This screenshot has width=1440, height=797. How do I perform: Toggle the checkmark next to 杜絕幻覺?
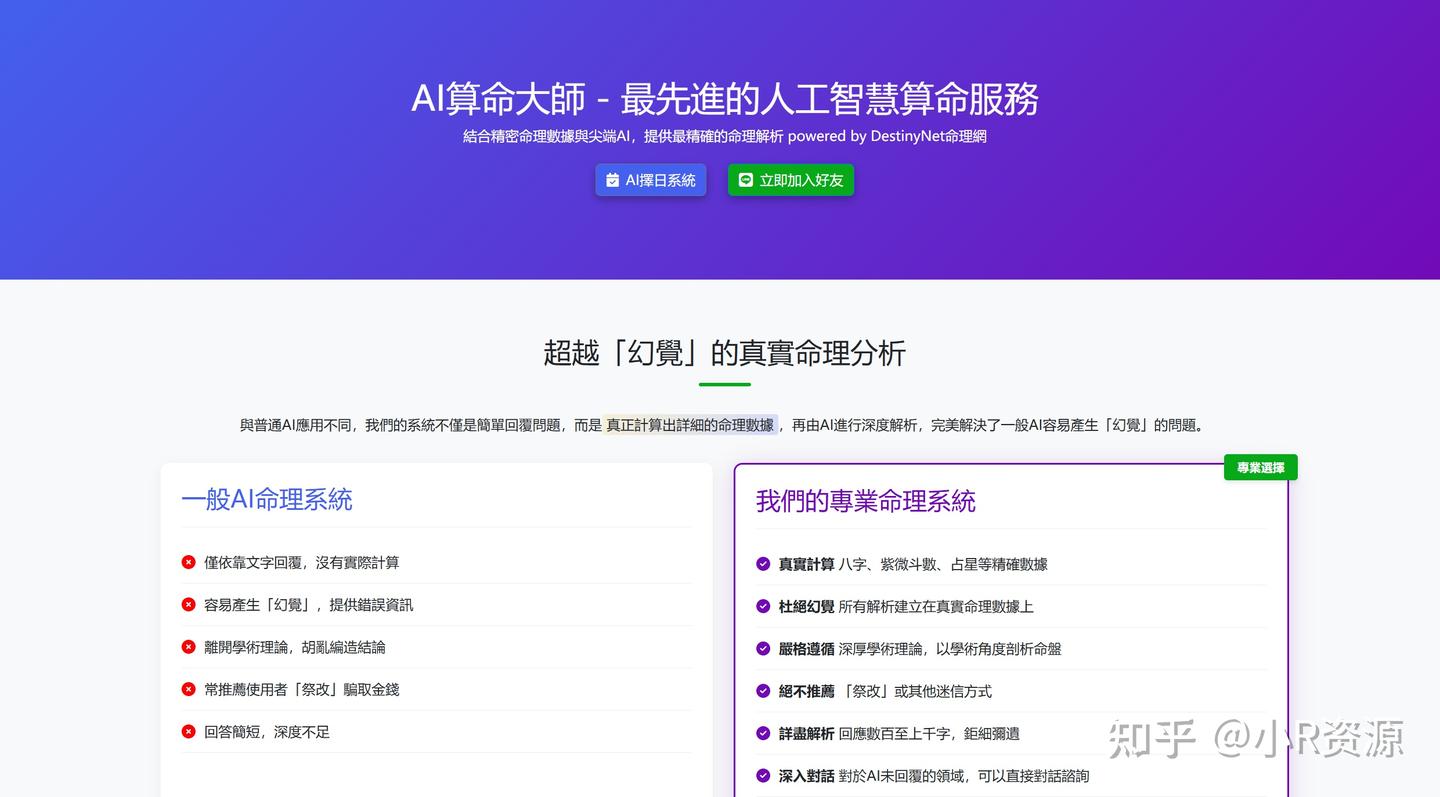(x=763, y=606)
